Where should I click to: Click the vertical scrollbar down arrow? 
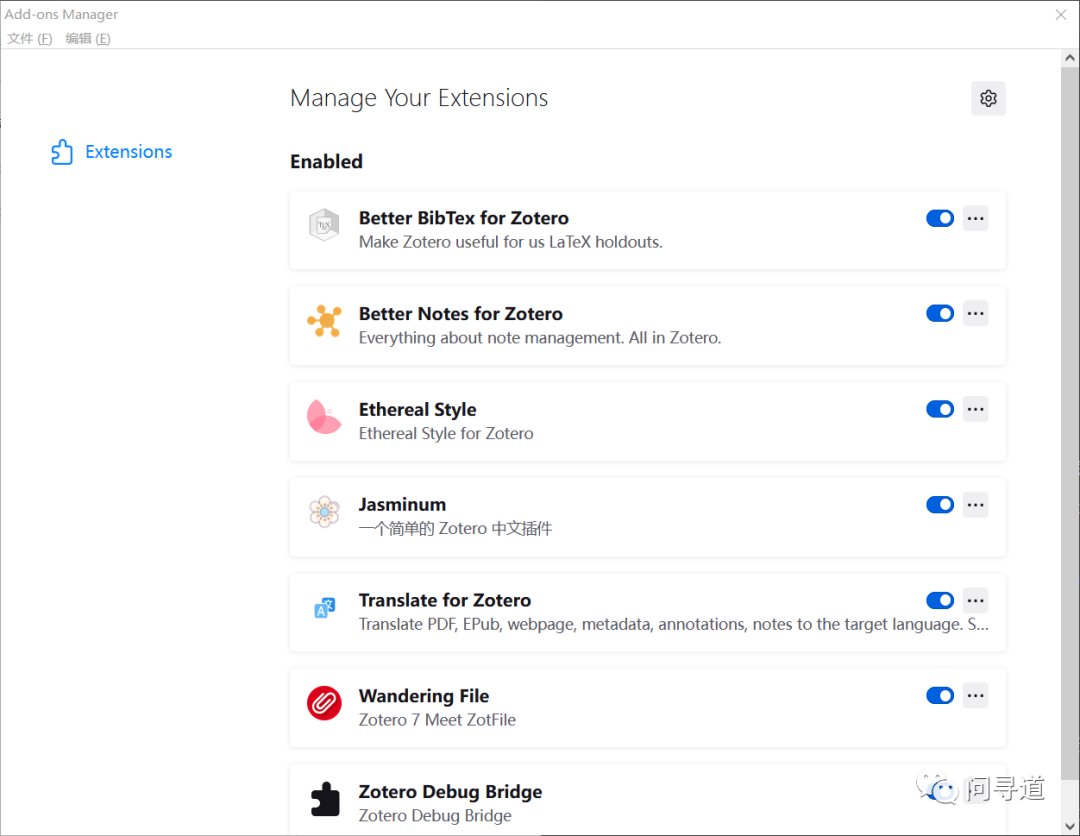pyautogui.click(x=1069, y=826)
